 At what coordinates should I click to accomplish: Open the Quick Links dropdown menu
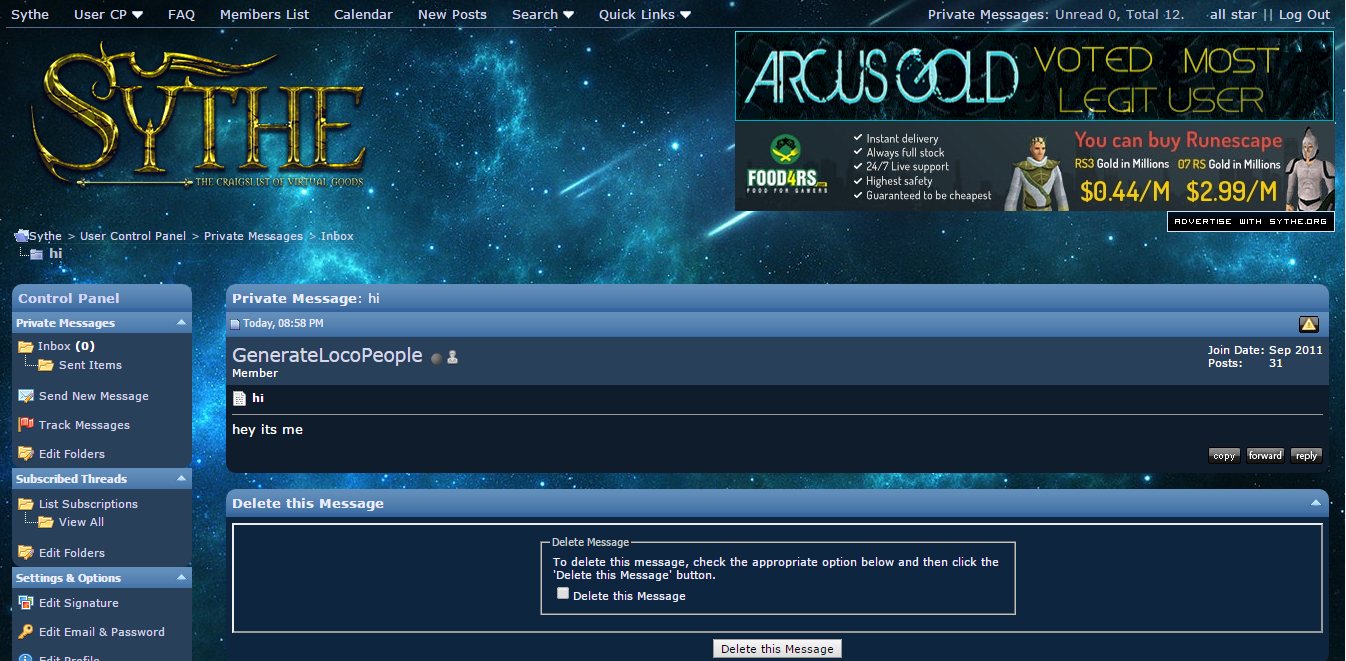[644, 14]
